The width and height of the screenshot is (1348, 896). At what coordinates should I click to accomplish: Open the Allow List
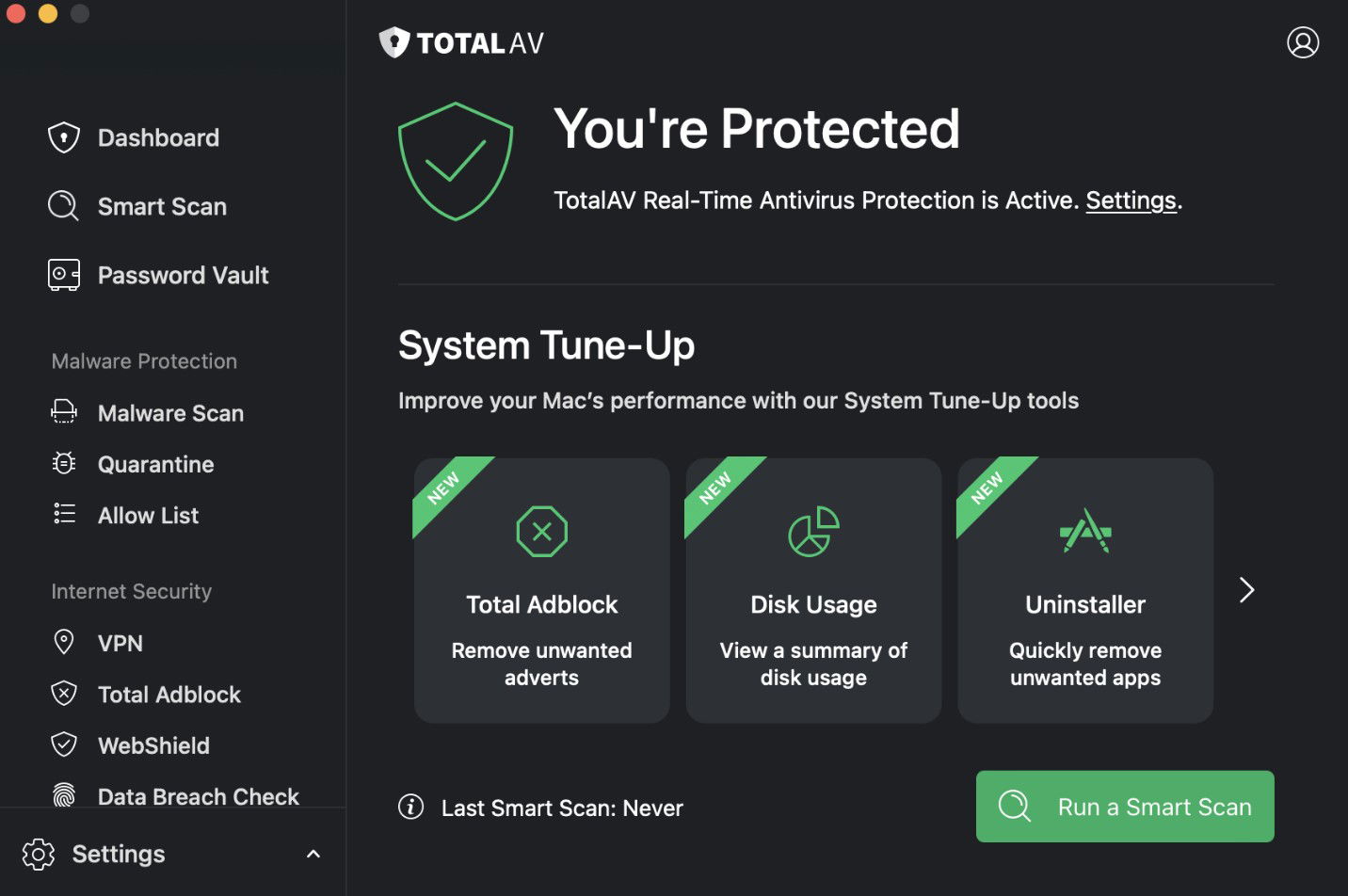(x=148, y=515)
